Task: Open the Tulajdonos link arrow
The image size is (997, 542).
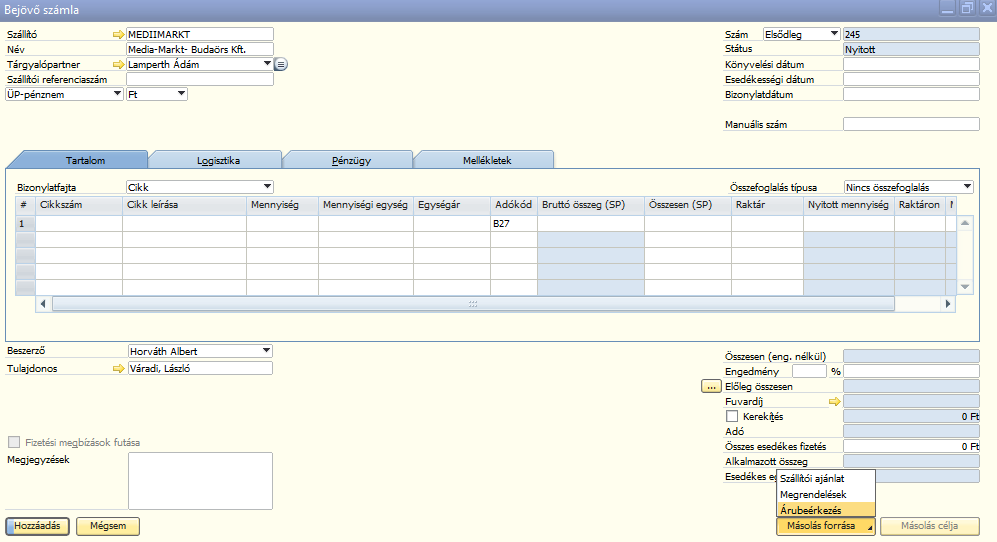Action: [118, 368]
